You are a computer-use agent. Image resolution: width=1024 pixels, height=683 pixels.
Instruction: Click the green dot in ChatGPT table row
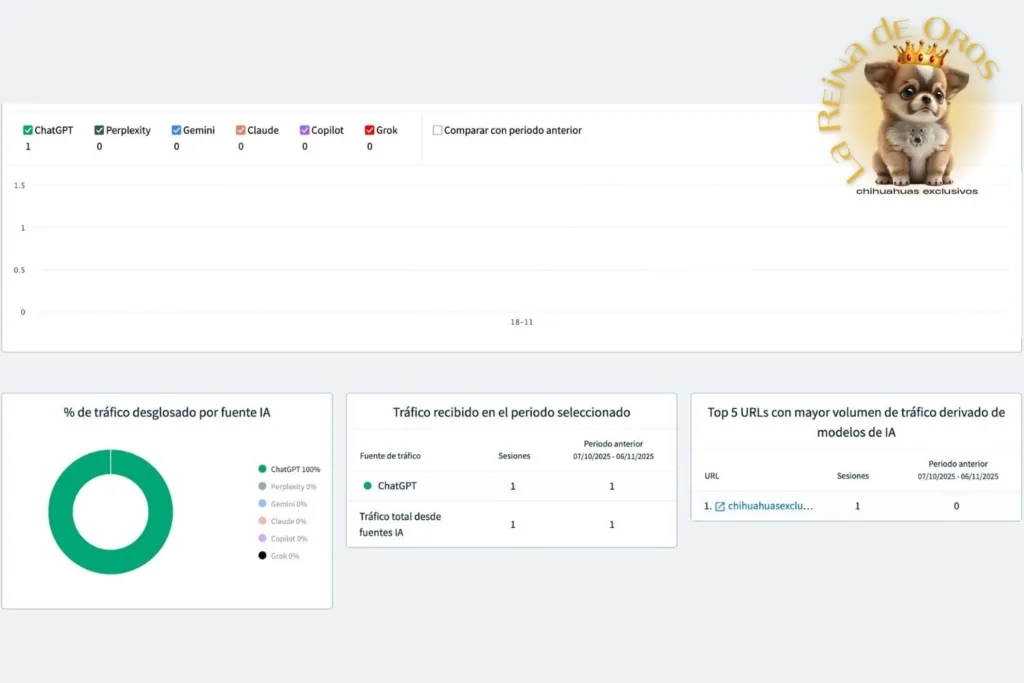367,486
